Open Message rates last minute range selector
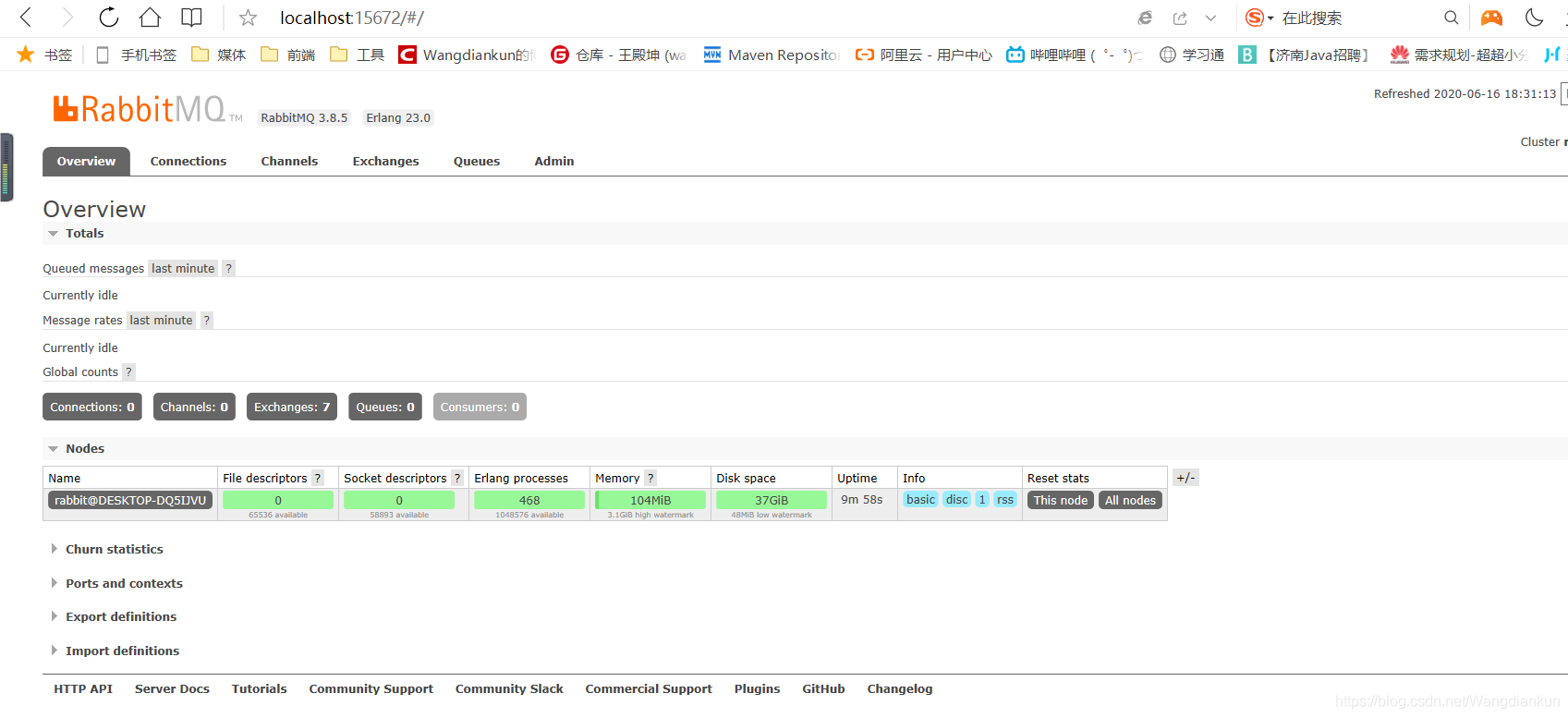Image resolution: width=1568 pixels, height=718 pixels. tap(161, 320)
